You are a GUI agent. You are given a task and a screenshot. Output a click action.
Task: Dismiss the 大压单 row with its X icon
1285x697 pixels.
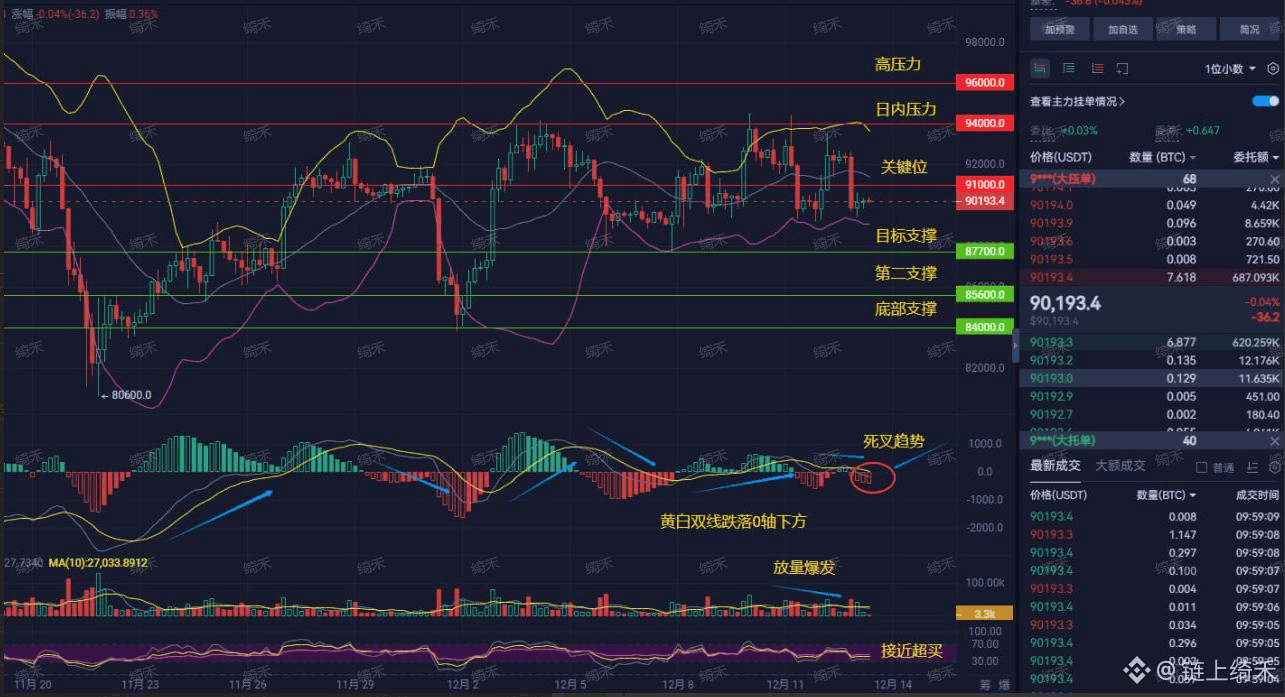click(x=1273, y=179)
